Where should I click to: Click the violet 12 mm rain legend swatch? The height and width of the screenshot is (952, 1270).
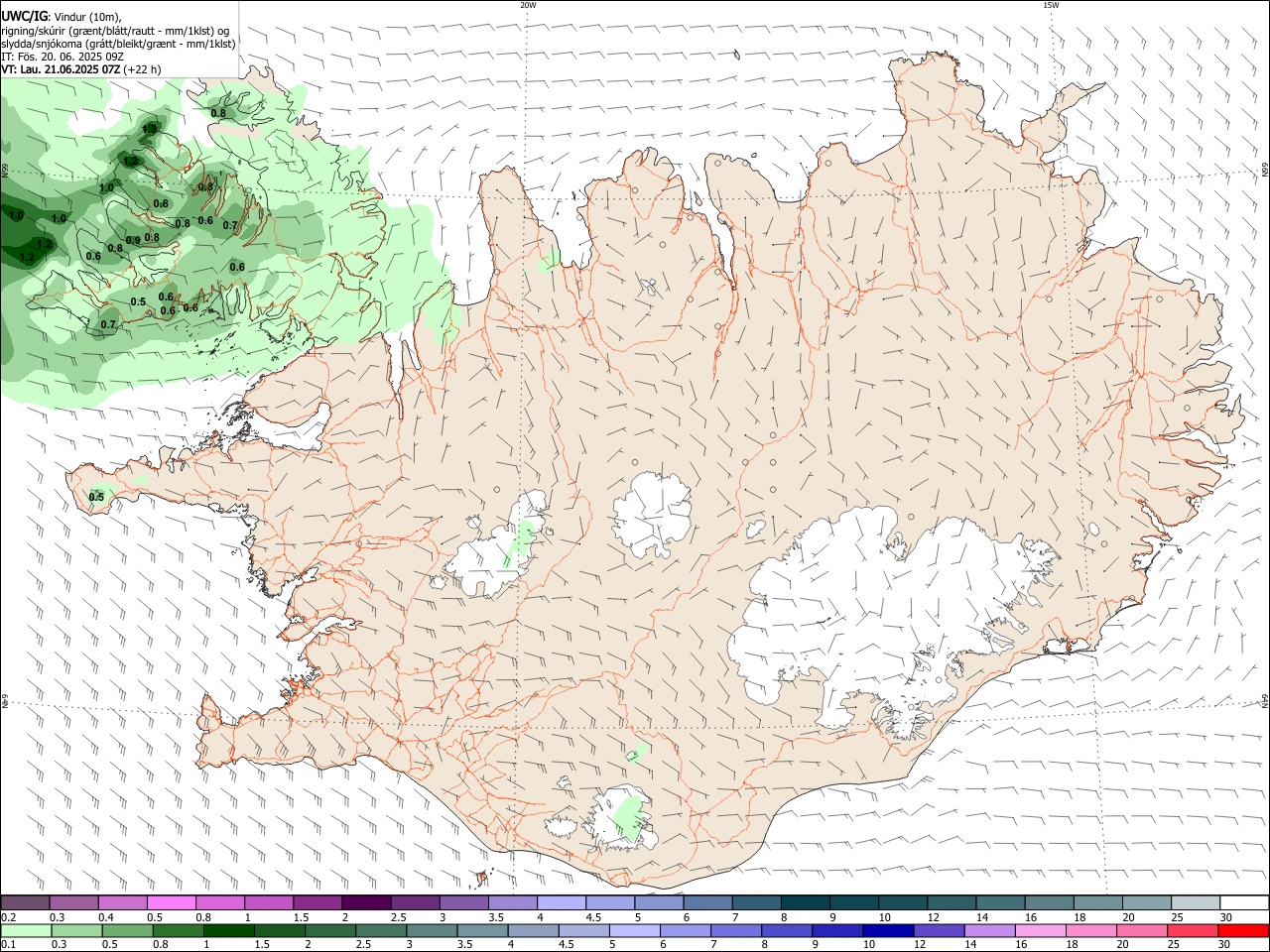coord(938,930)
